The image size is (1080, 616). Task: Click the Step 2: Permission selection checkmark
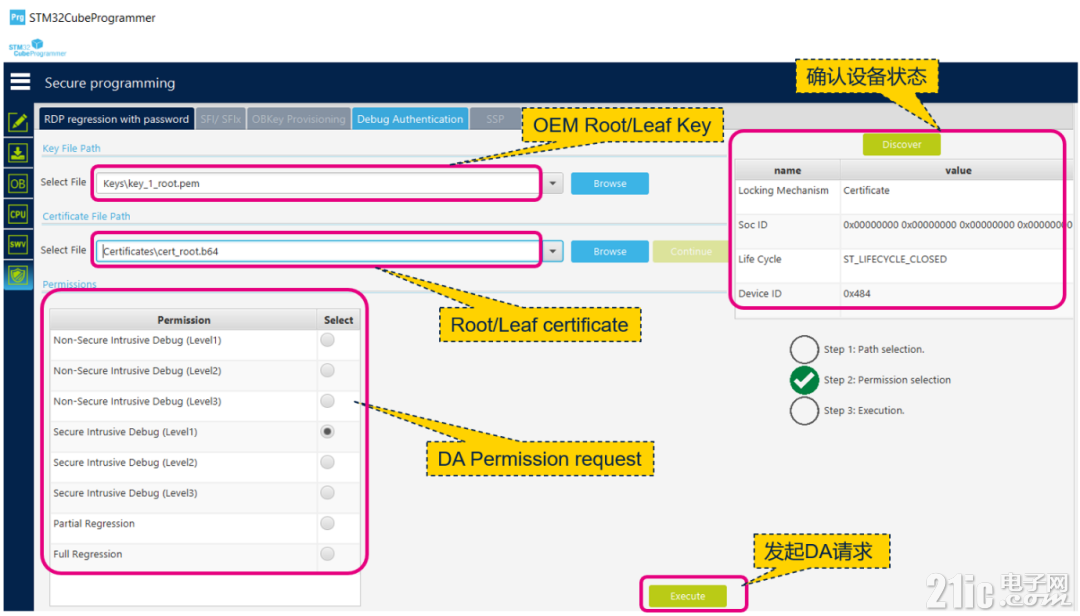[x=804, y=380]
